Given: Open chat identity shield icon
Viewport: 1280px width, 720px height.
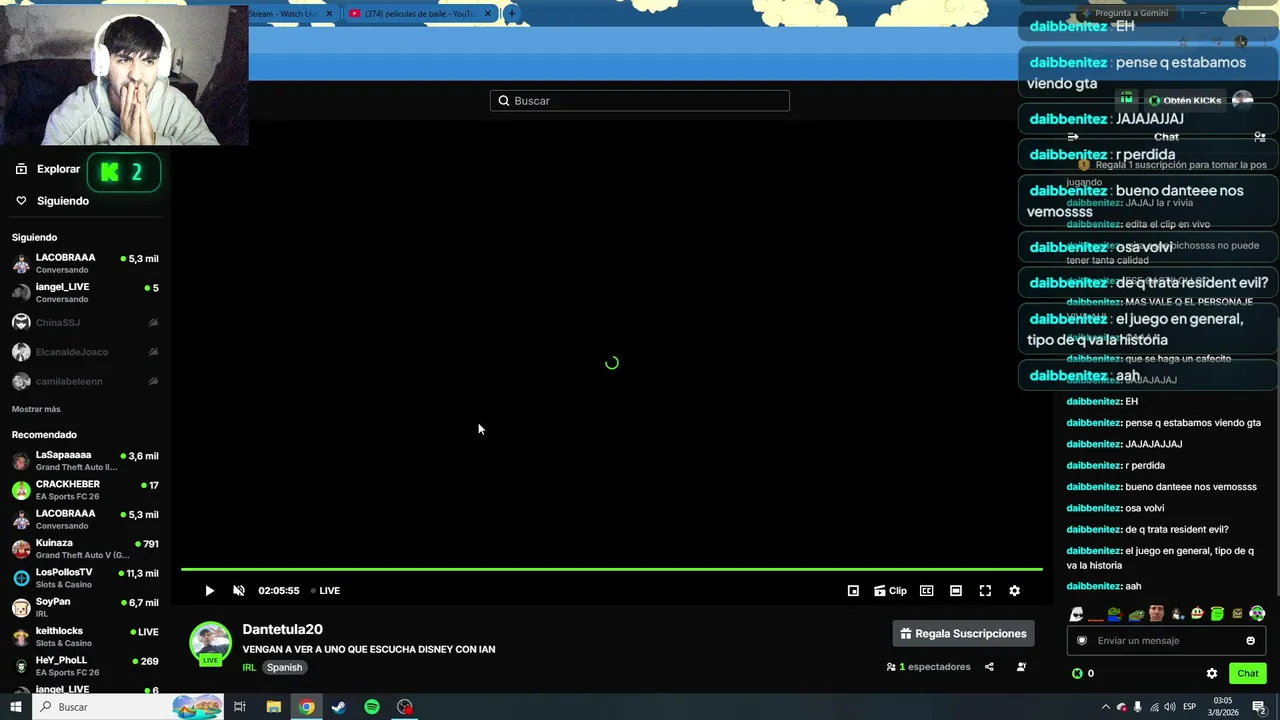Looking at the screenshot, I should (1082, 641).
